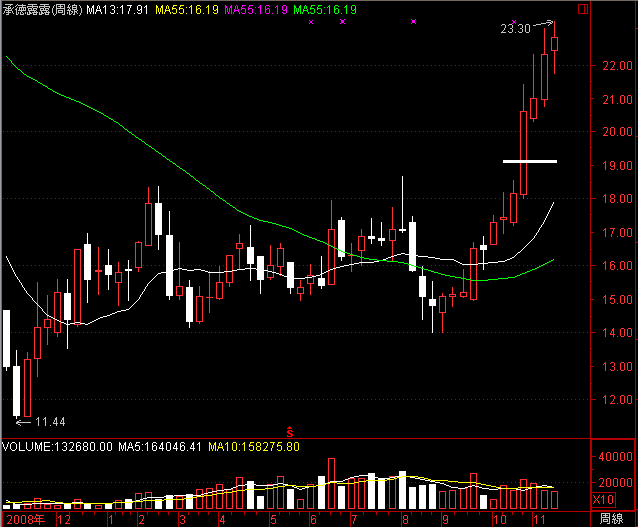
Task: Click the 20000 volume axis label
Action: [x=615, y=483]
